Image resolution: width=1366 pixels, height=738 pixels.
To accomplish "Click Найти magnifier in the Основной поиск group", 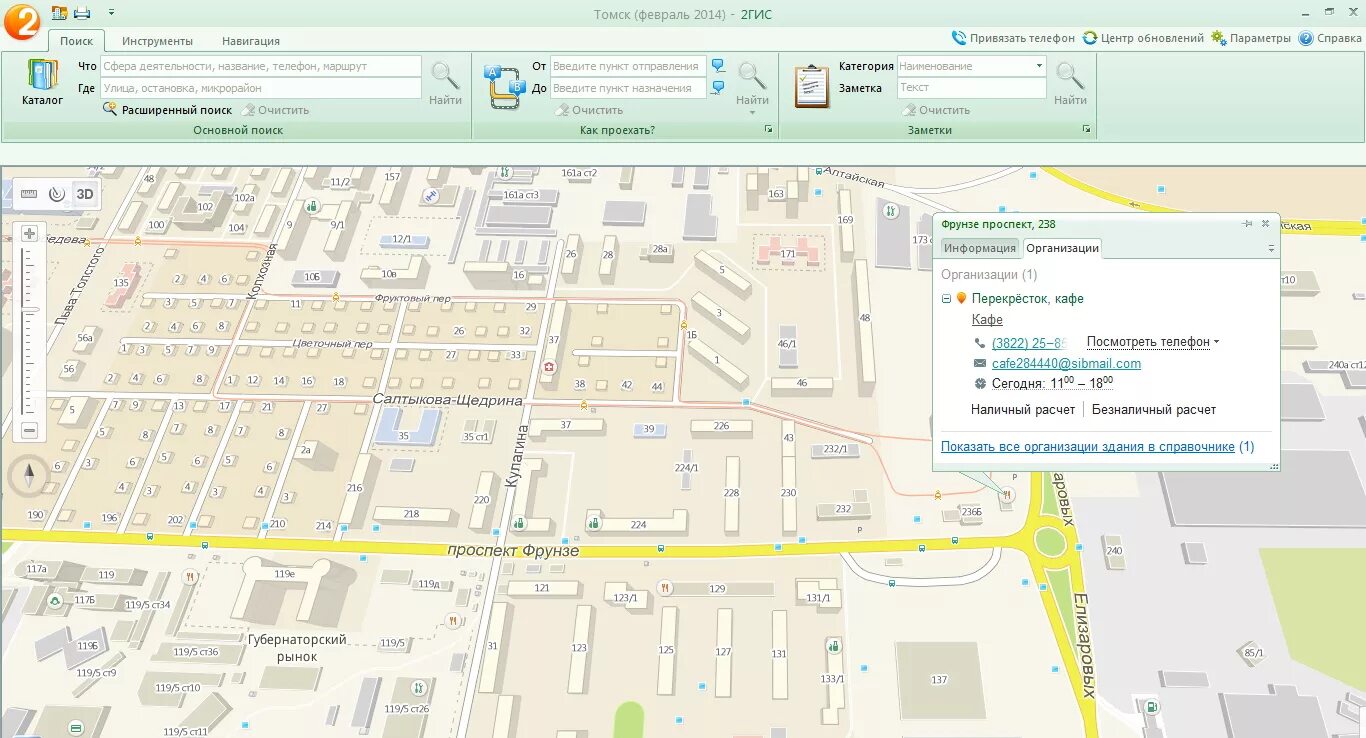I will 446,83.
